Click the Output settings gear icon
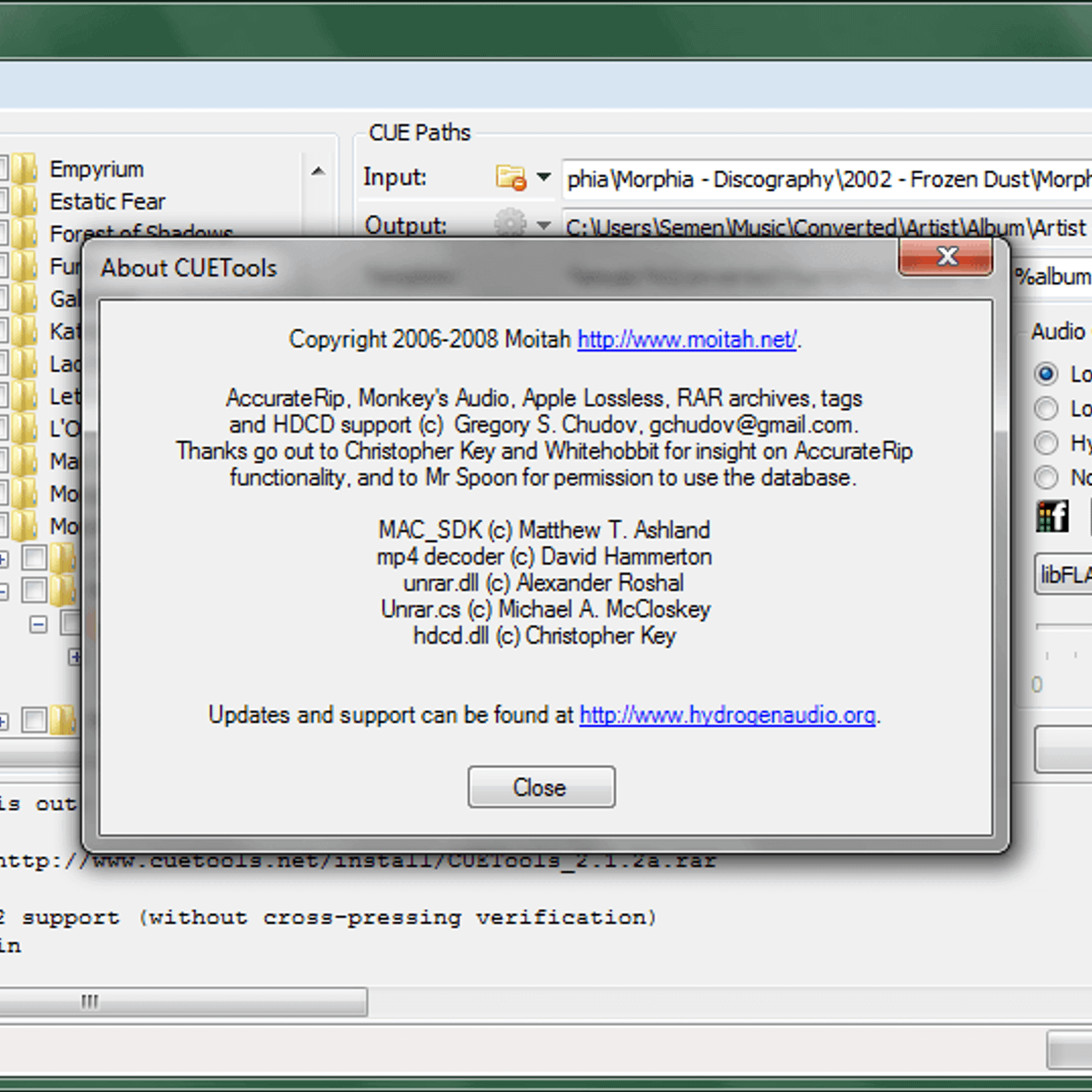The image size is (1092, 1092). [511, 222]
